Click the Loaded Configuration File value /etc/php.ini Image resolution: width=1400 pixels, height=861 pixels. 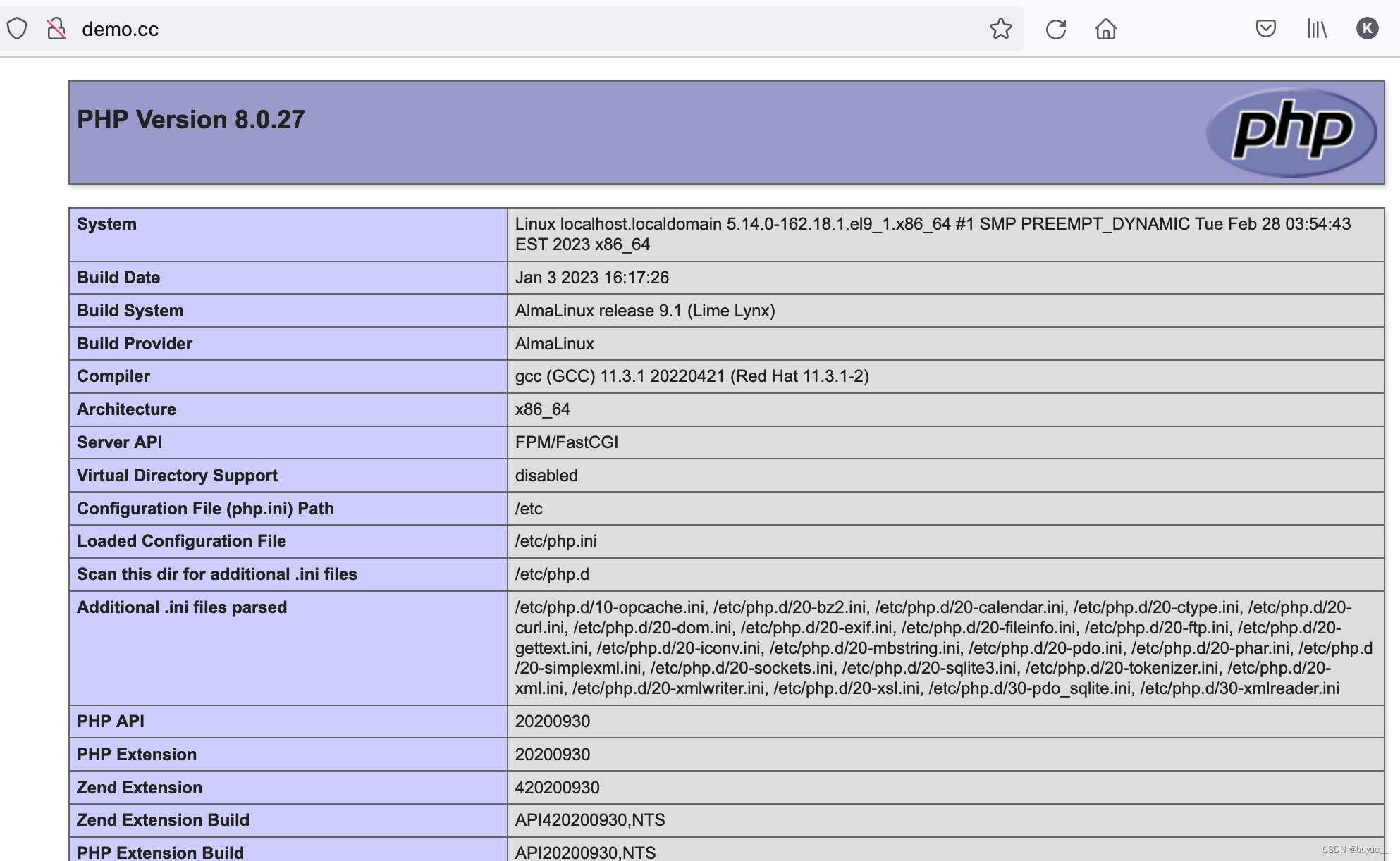click(x=555, y=541)
